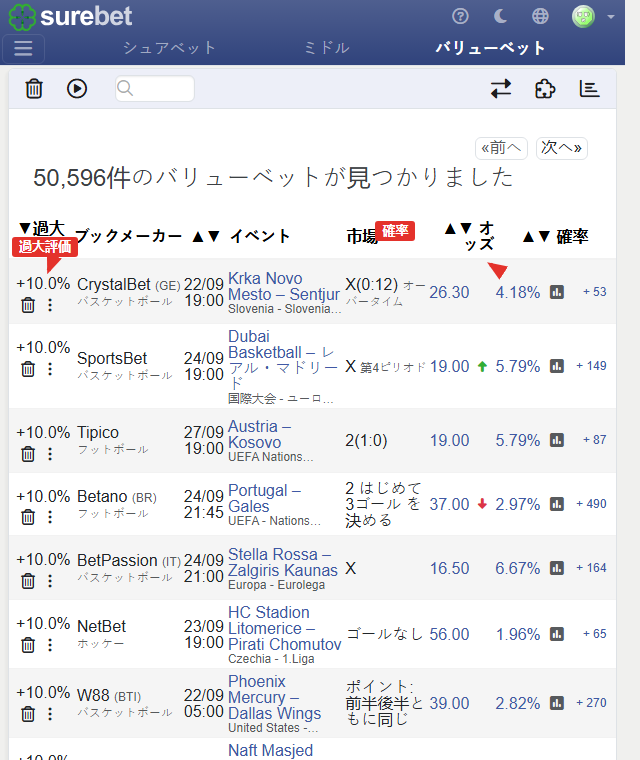Click toolbar trash bin icon
This screenshot has height=760, width=640.
tap(34, 89)
